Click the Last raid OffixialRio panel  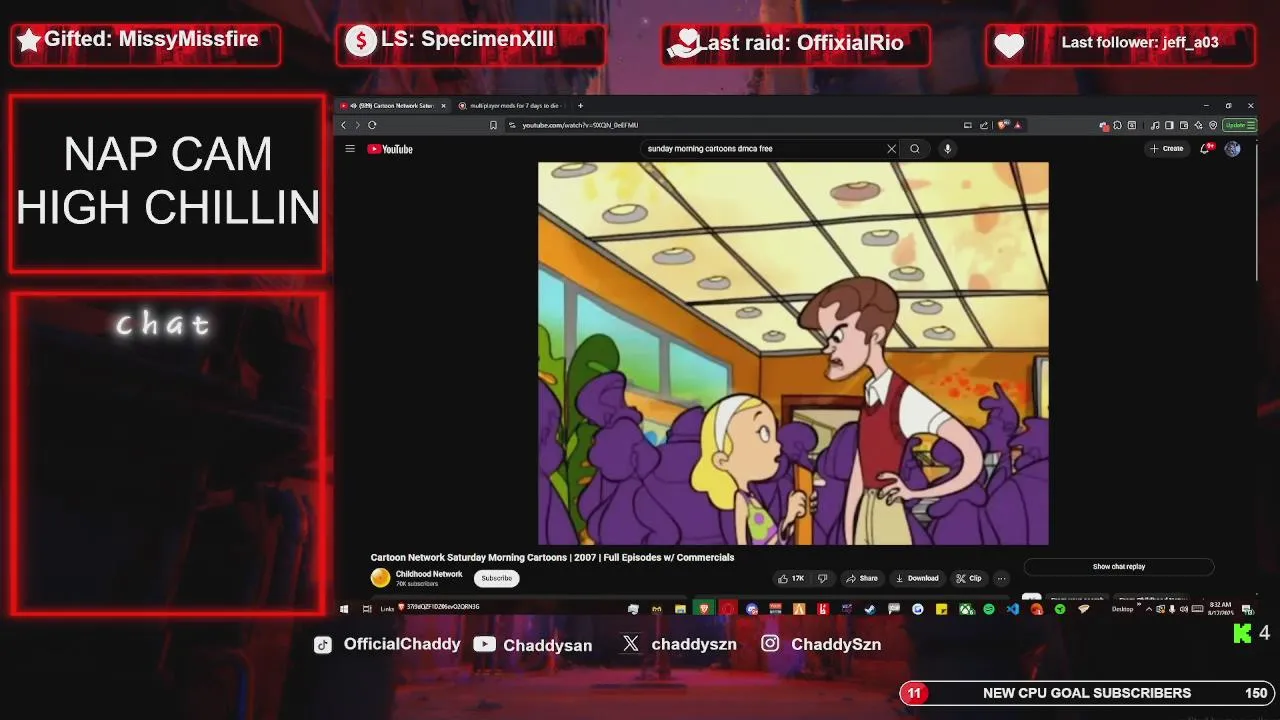796,45
